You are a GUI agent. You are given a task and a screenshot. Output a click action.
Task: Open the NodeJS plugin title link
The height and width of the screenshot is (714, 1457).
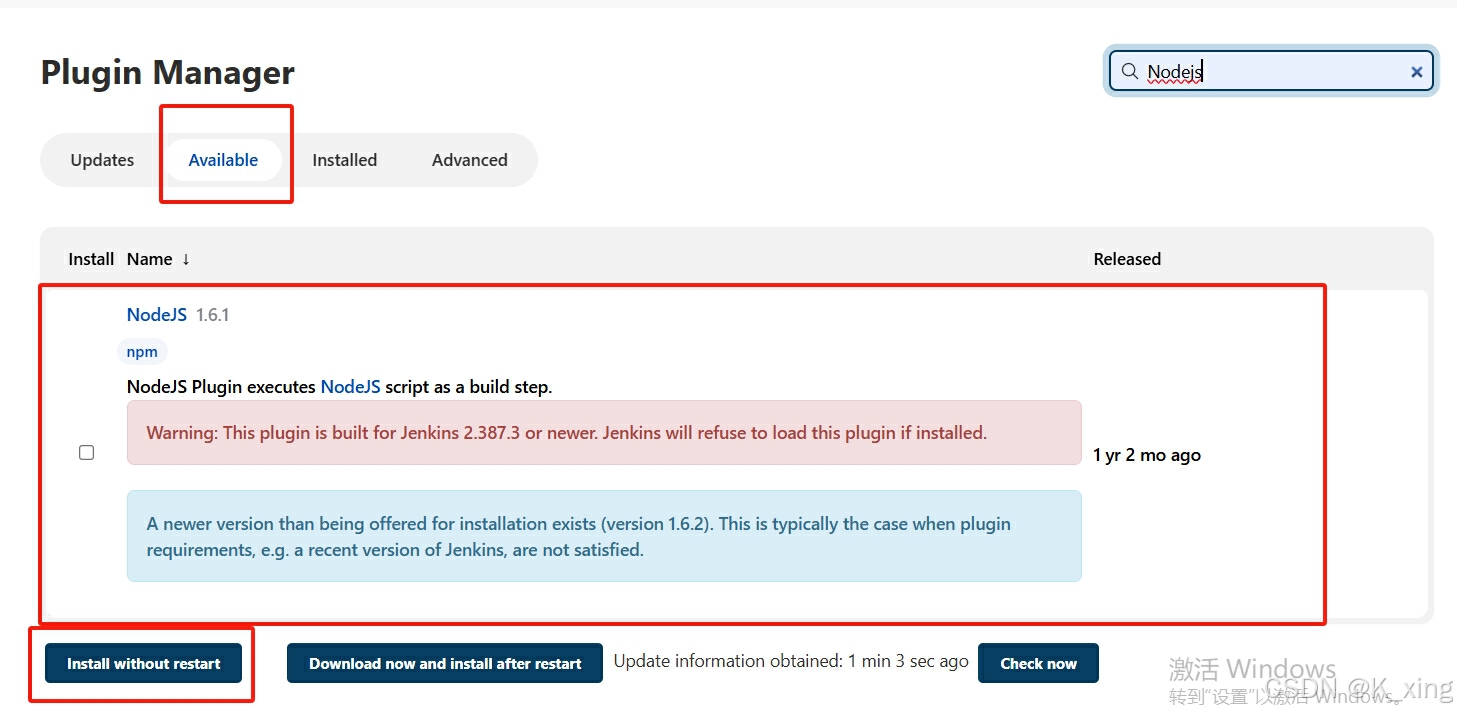pyautogui.click(x=157, y=315)
